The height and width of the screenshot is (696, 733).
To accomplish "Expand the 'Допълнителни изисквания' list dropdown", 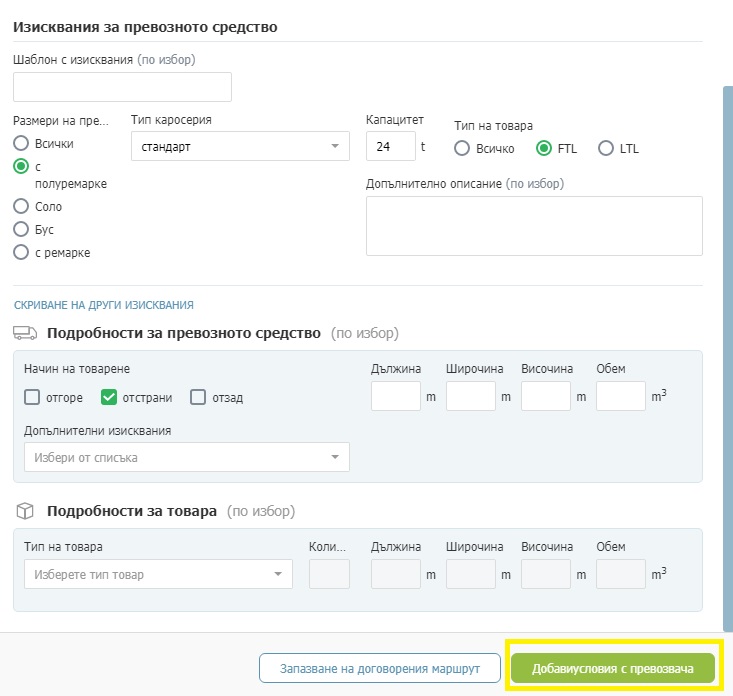I will tap(187, 457).
